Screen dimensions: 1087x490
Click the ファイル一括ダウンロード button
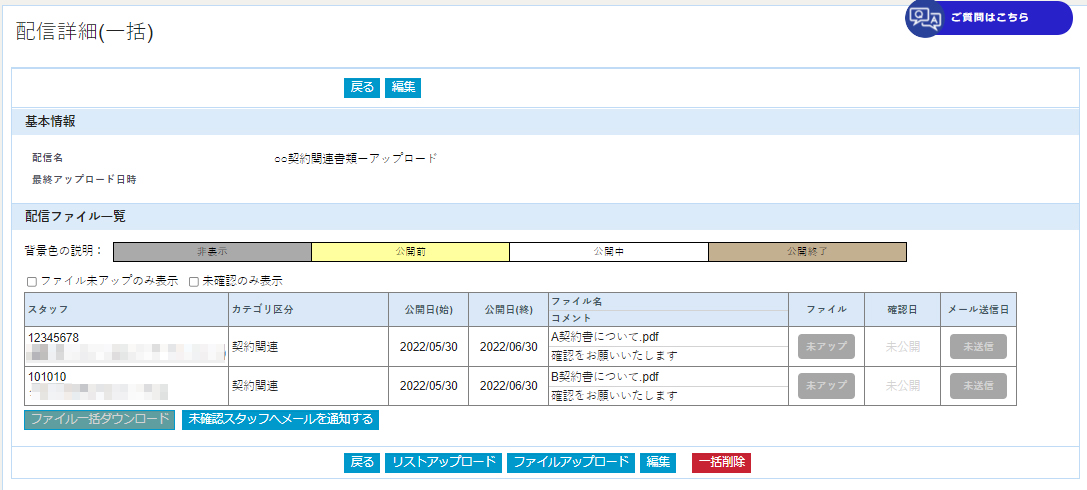click(x=100, y=419)
